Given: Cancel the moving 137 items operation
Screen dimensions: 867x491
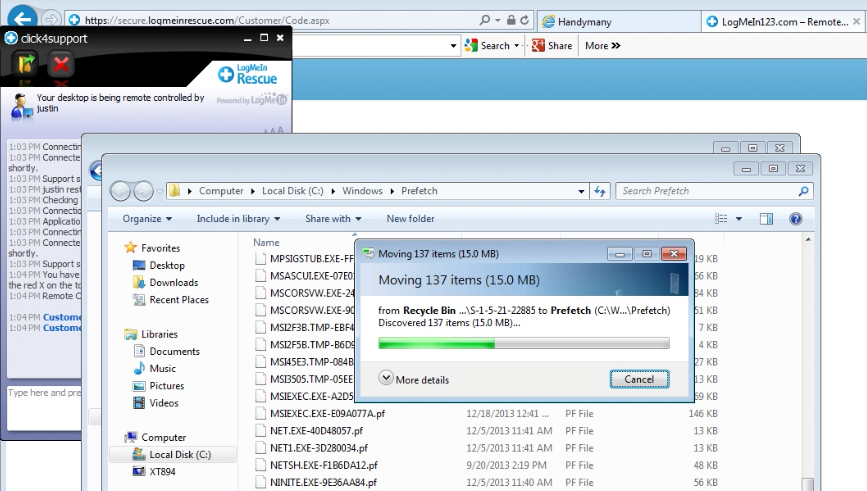Looking at the screenshot, I should [x=639, y=380].
